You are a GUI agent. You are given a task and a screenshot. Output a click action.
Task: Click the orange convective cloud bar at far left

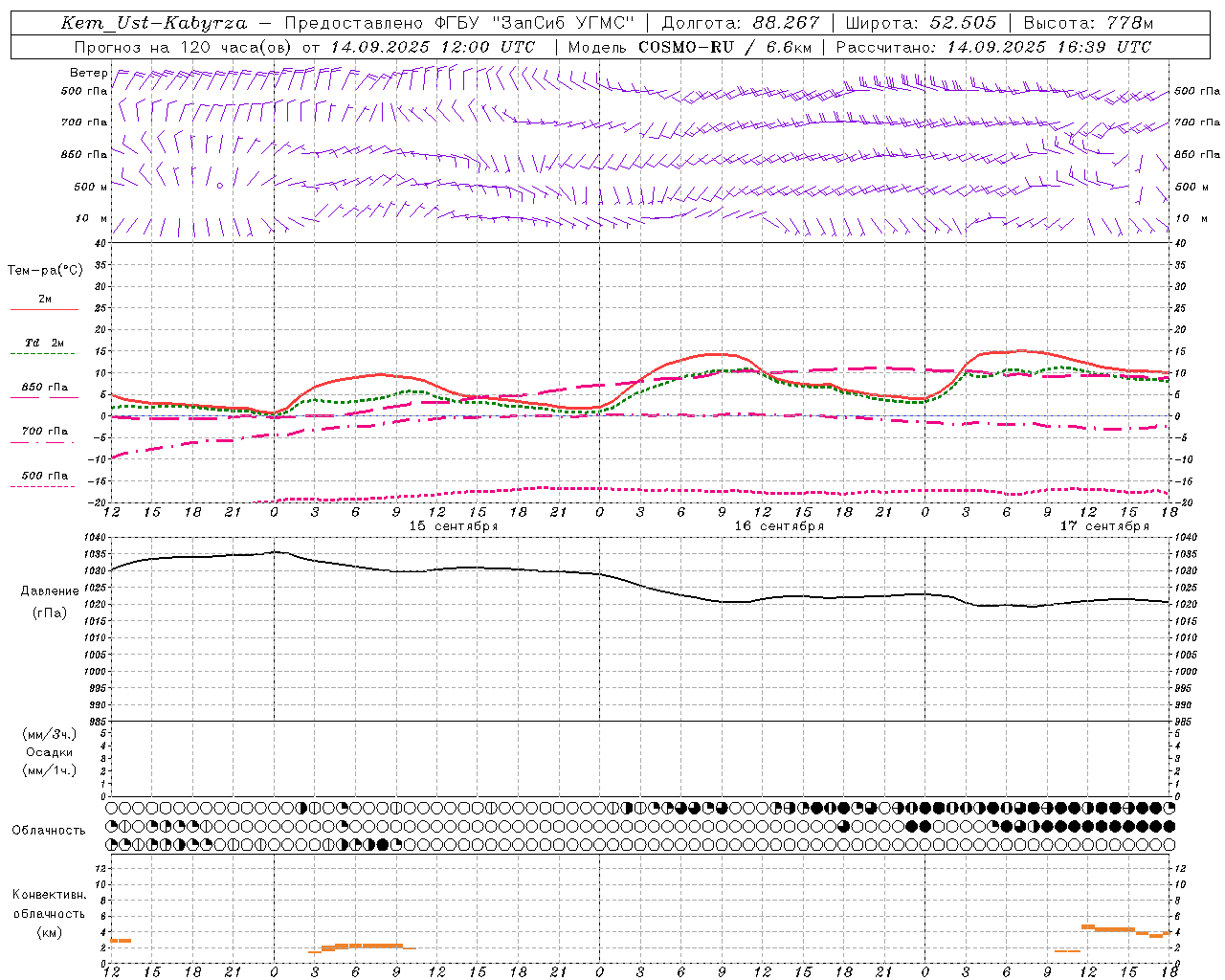pos(121,941)
